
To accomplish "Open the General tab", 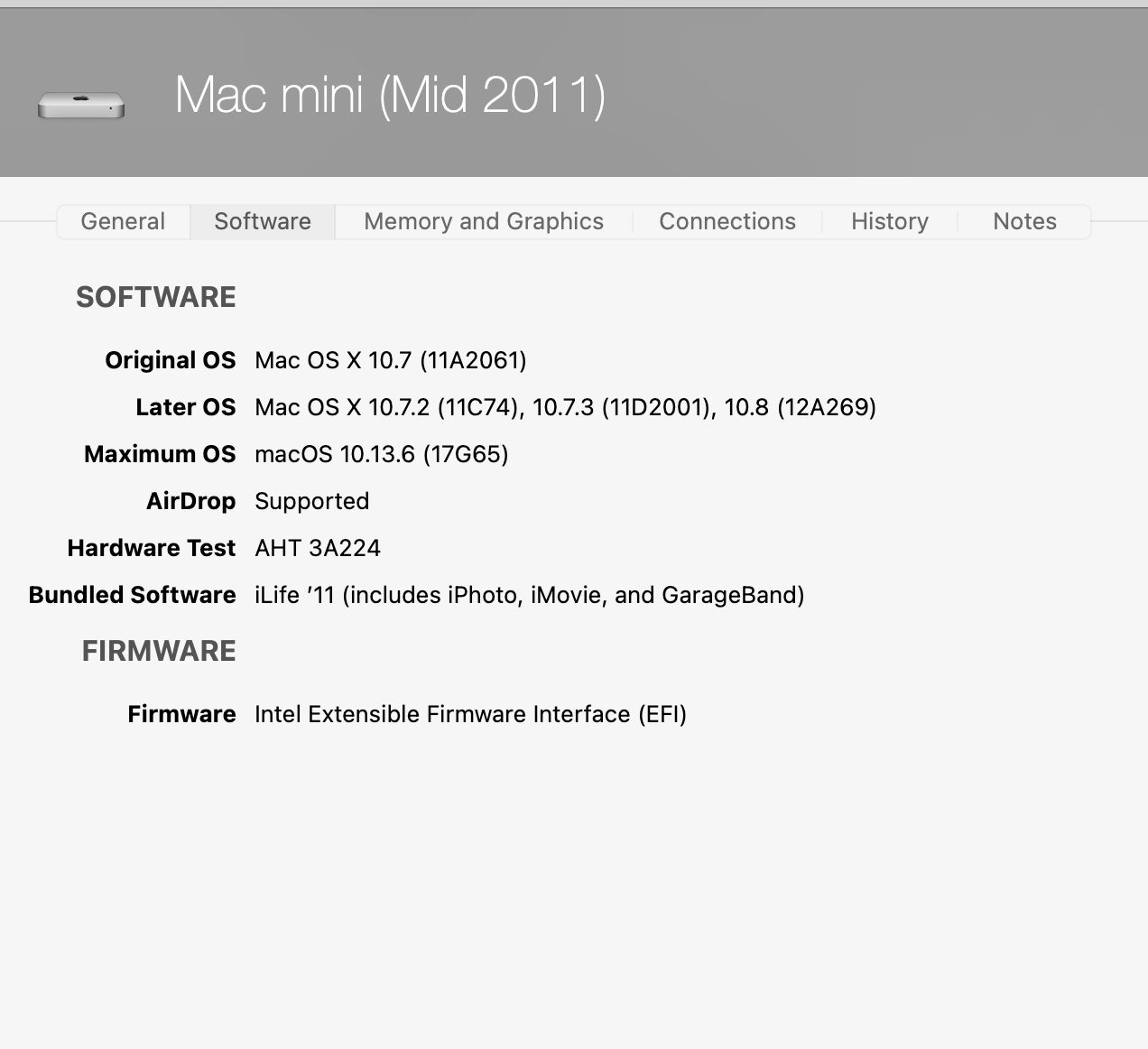I will (x=123, y=221).
